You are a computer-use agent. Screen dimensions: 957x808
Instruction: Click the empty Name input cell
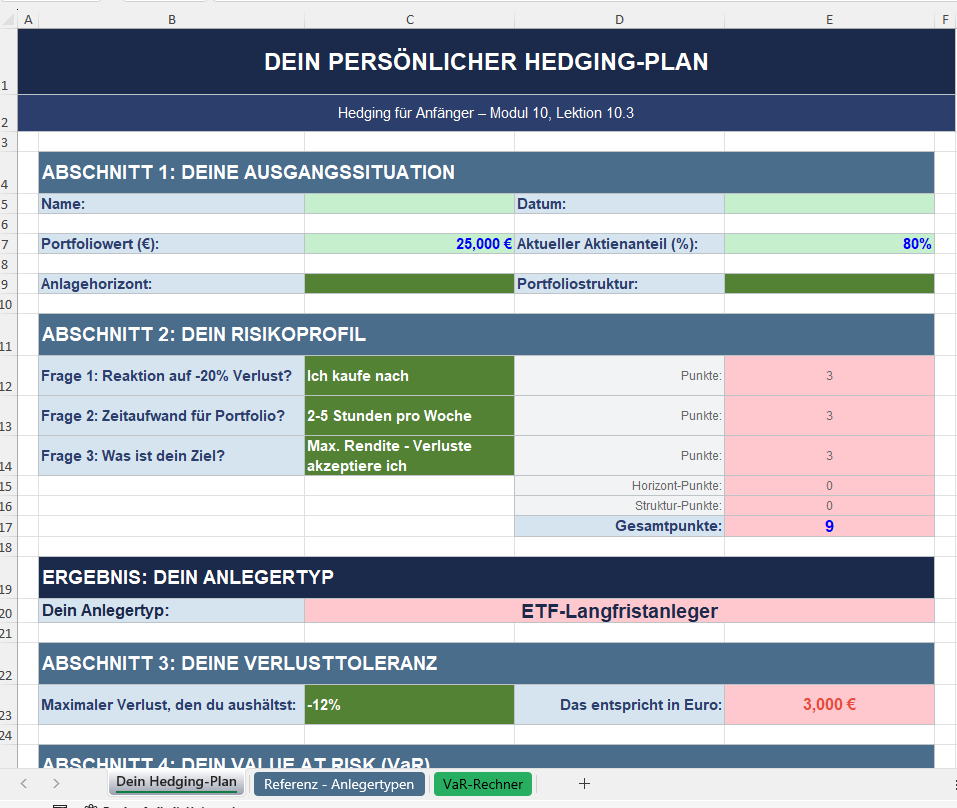[x=410, y=204]
